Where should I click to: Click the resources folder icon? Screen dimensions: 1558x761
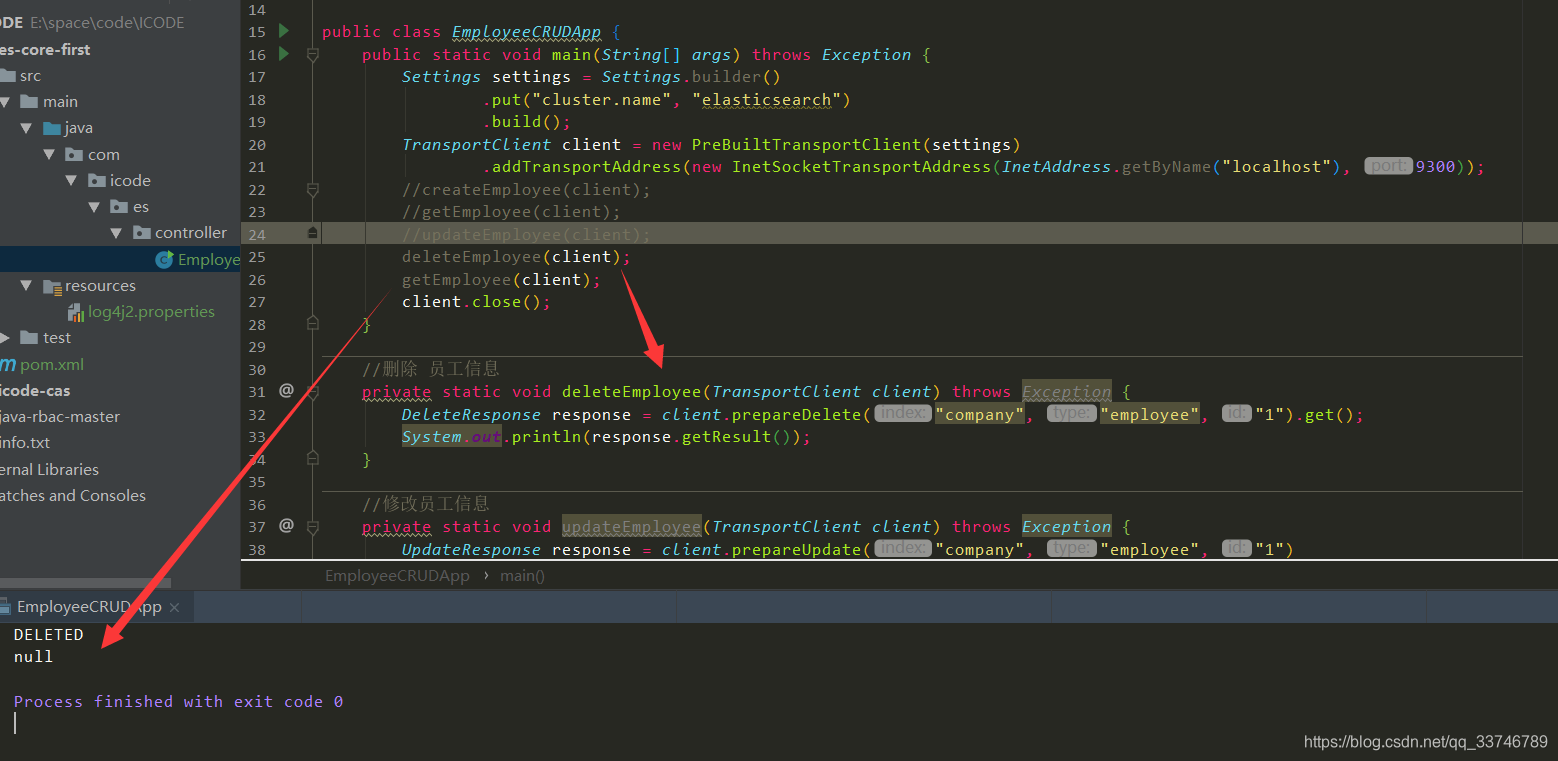(53, 286)
